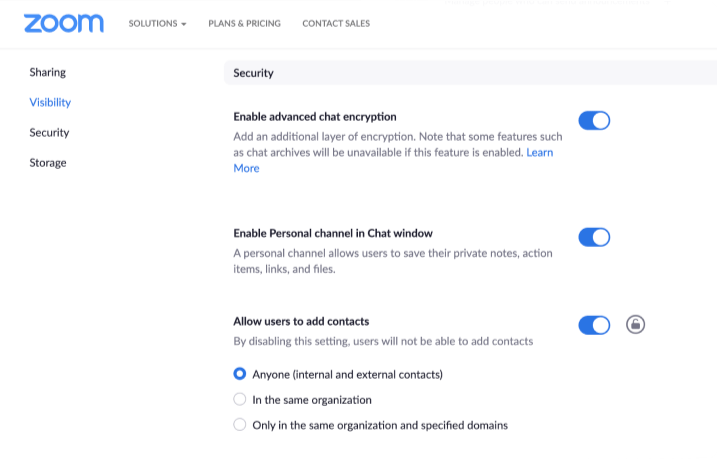717x459 pixels.
Task: Click the Zoom logo
Action: (x=63, y=23)
